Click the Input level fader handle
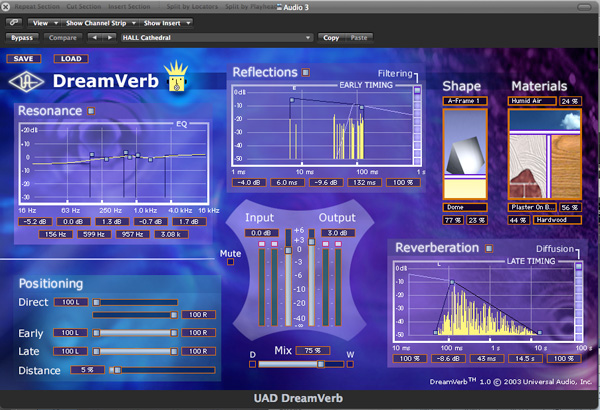This screenshot has width=600, height=410. (288, 250)
